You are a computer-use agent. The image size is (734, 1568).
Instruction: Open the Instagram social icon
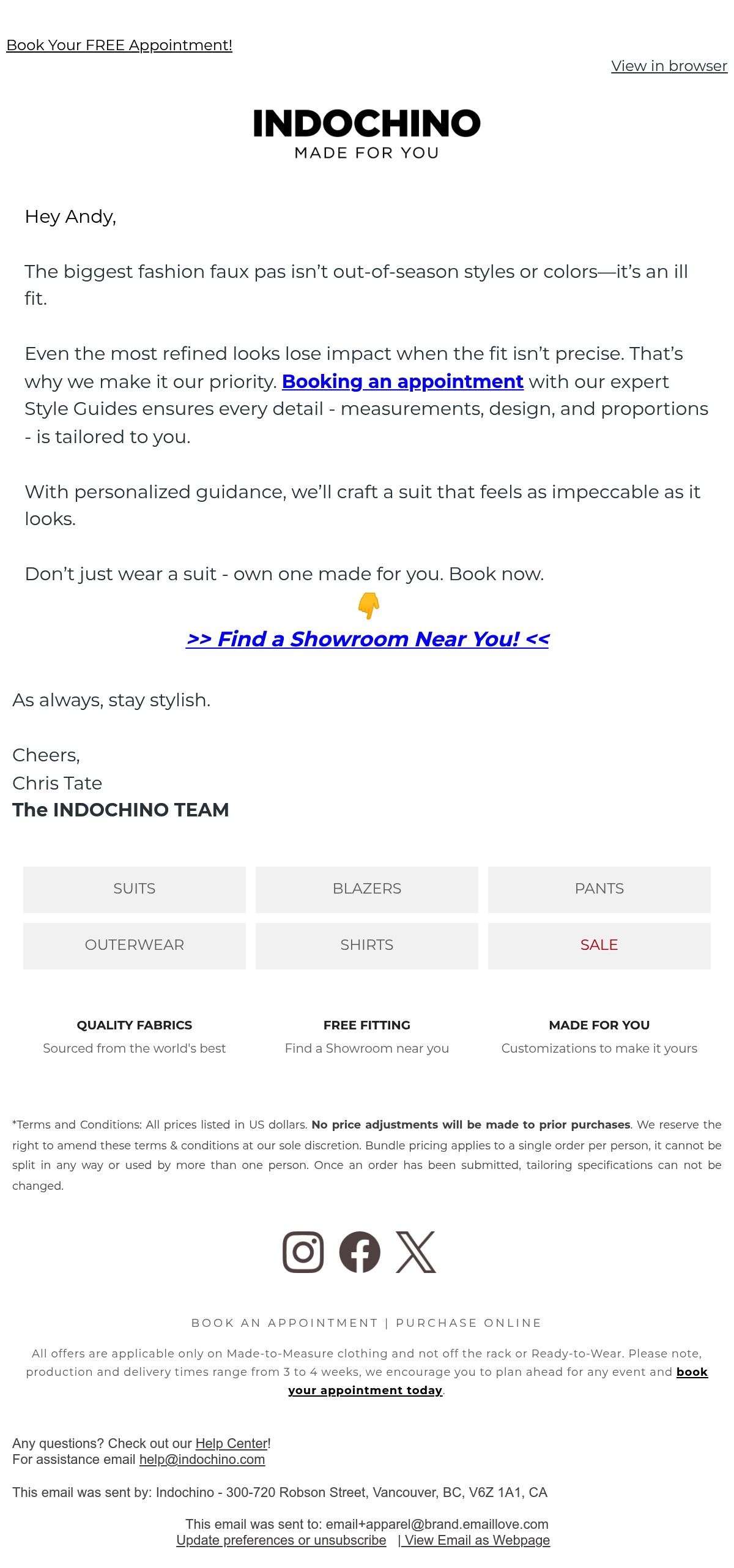(303, 1252)
